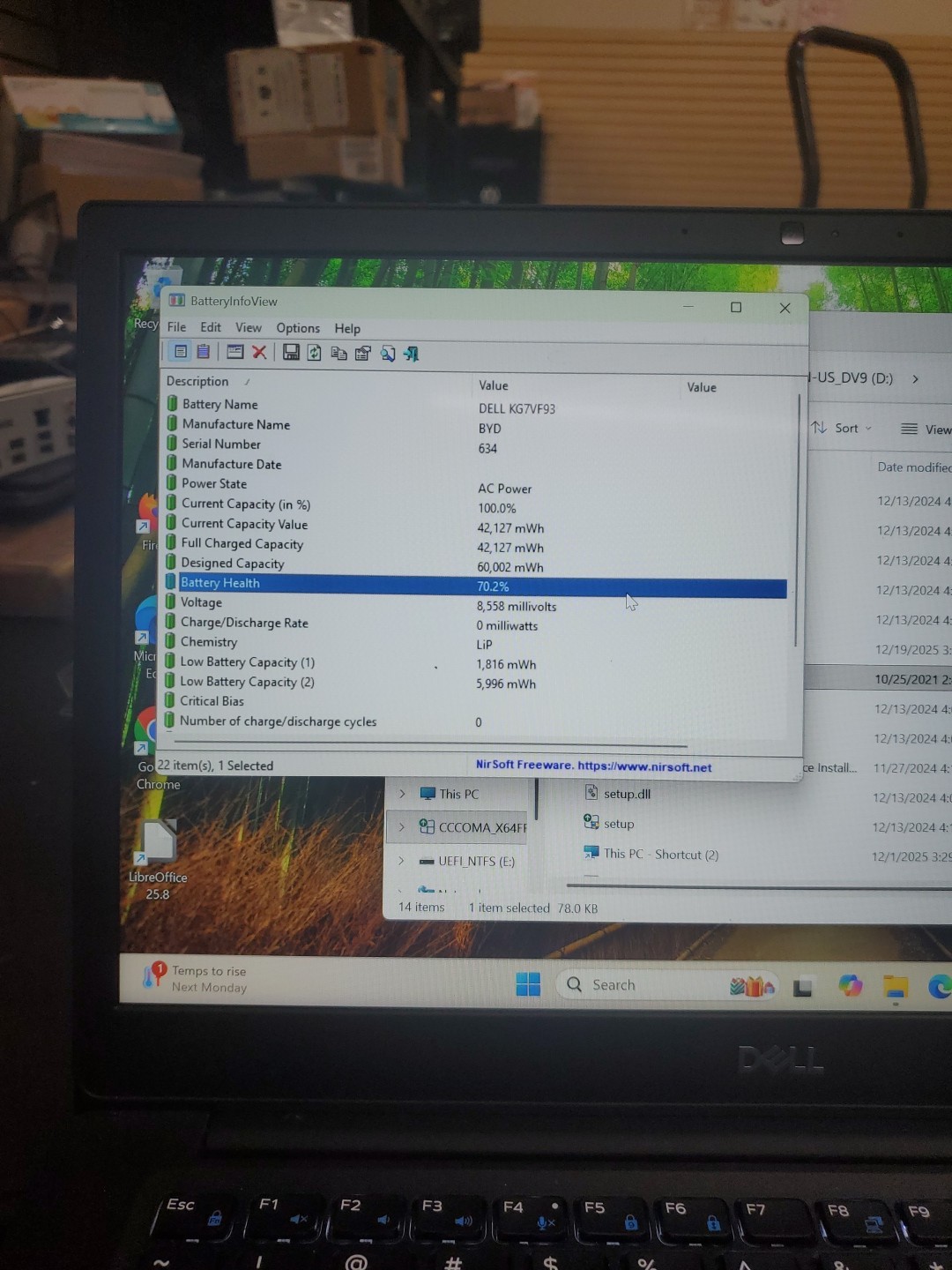Expand CCCOMA_X64FF drive in navigation pane
Screen dimensions: 952x1270
(x=402, y=827)
